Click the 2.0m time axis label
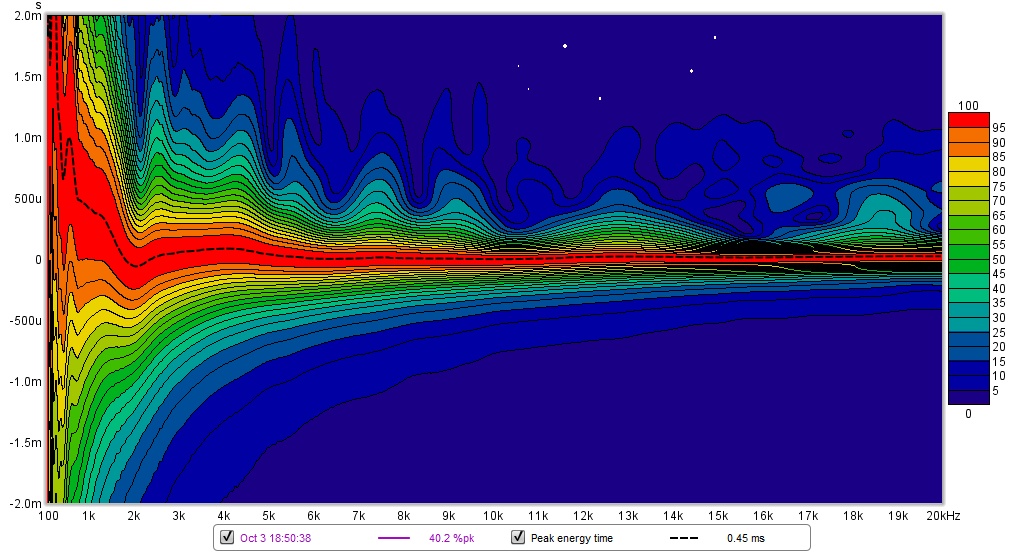 coord(28,16)
